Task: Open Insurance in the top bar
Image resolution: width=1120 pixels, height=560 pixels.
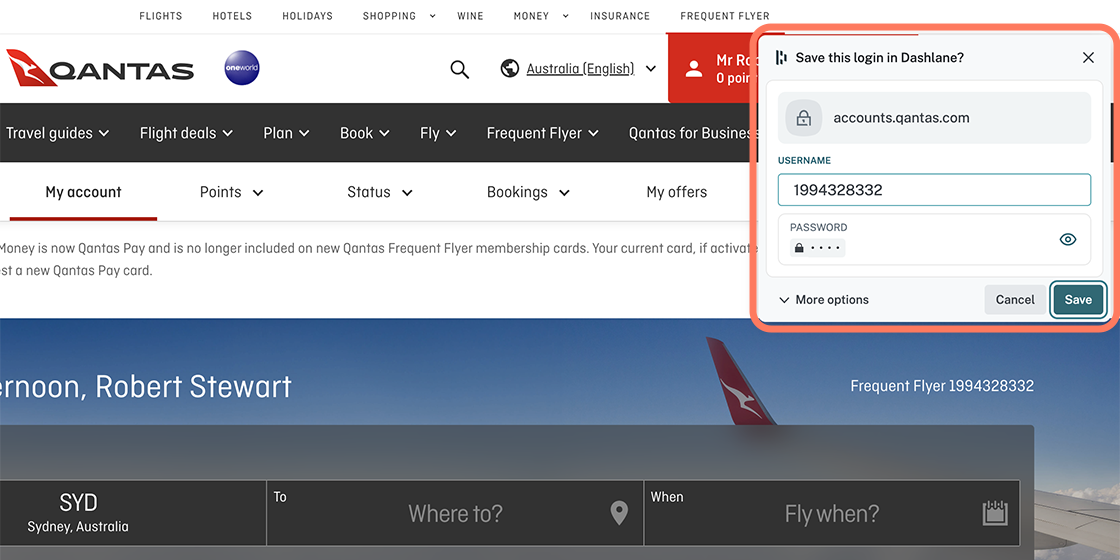Action: pyautogui.click(x=620, y=16)
